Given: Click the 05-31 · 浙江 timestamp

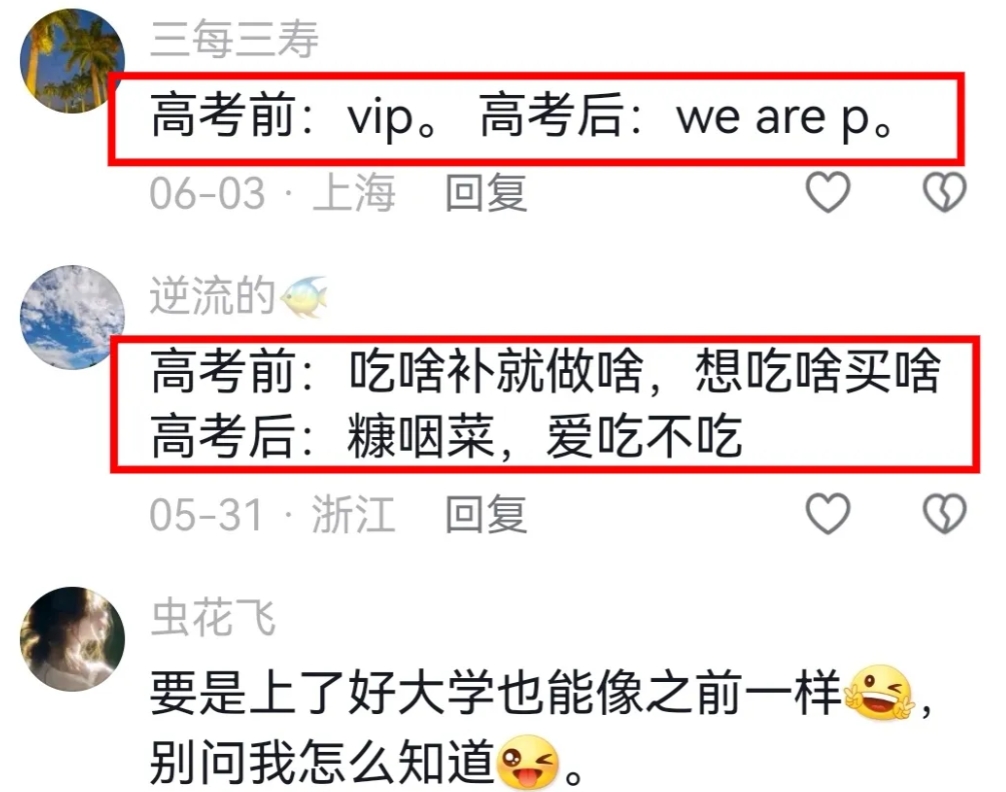Looking at the screenshot, I should tap(272, 514).
